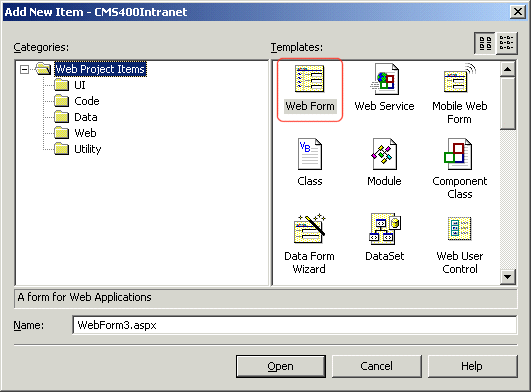Cancel the Add New Item dialog
This screenshot has height=392, width=531.
point(377,366)
